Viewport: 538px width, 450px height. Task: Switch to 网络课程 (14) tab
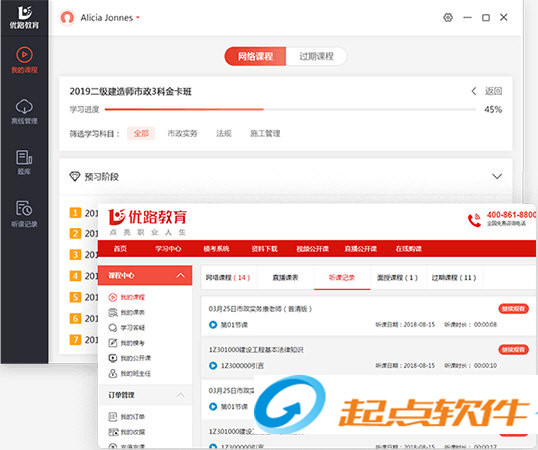point(228,277)
